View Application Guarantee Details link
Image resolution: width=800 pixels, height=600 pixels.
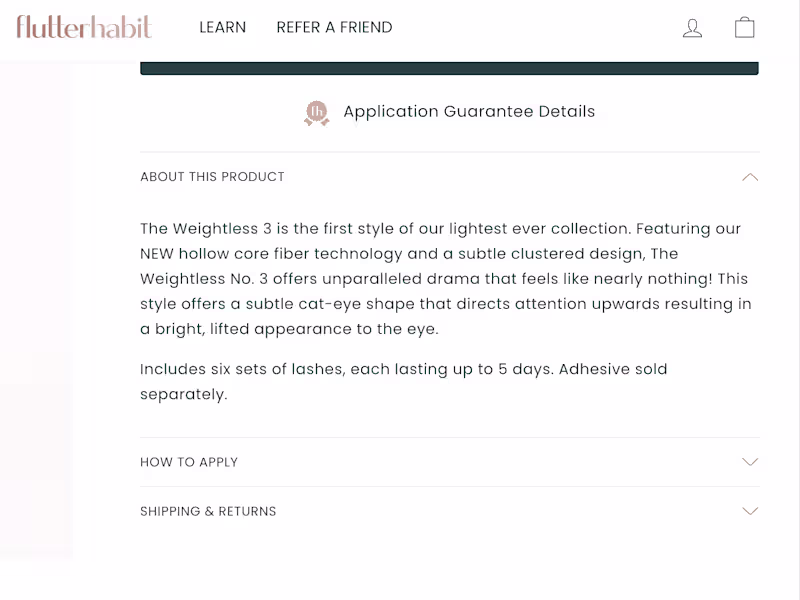click(469, 112)
